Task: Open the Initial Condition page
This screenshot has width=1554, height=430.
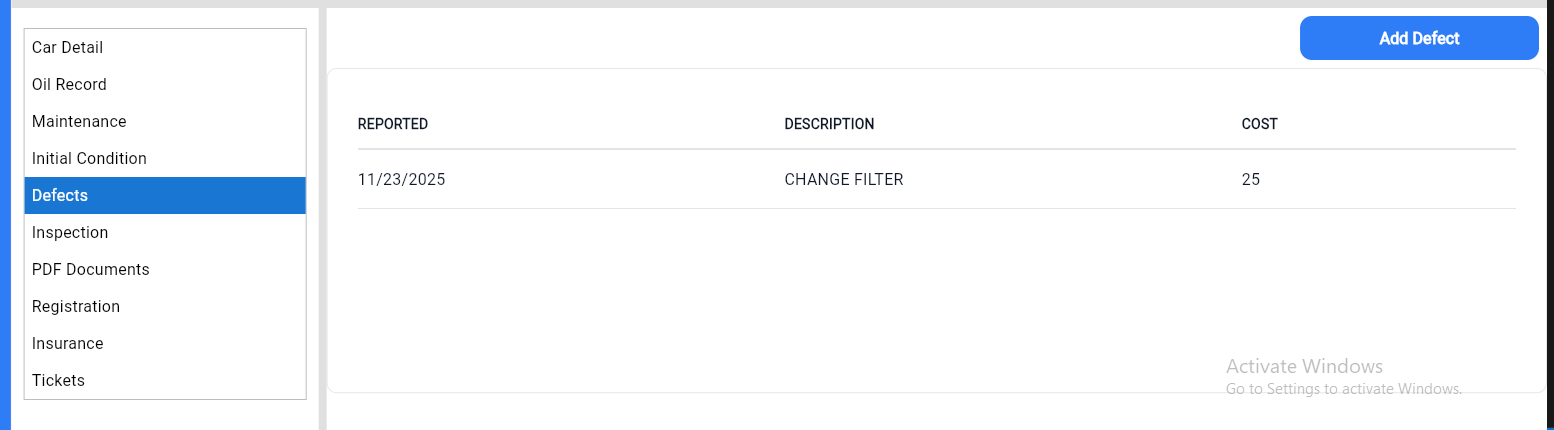Action: click(89, 159)
